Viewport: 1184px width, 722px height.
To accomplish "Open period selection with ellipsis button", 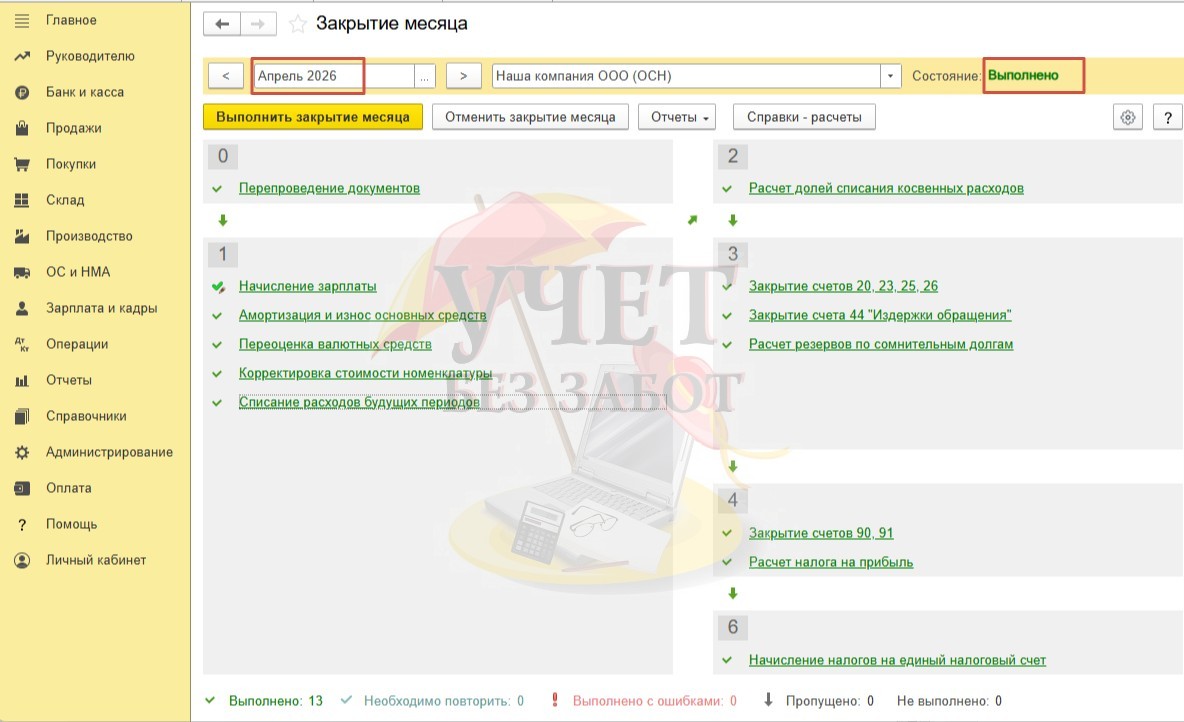I will pos(425,76).
